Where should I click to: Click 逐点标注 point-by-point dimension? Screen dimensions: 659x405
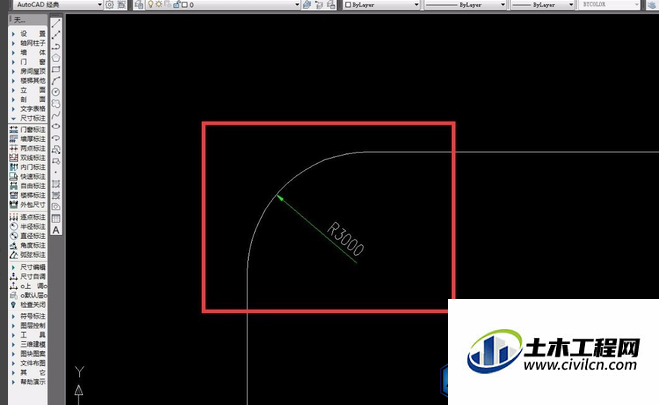click(x=28, y=217)
